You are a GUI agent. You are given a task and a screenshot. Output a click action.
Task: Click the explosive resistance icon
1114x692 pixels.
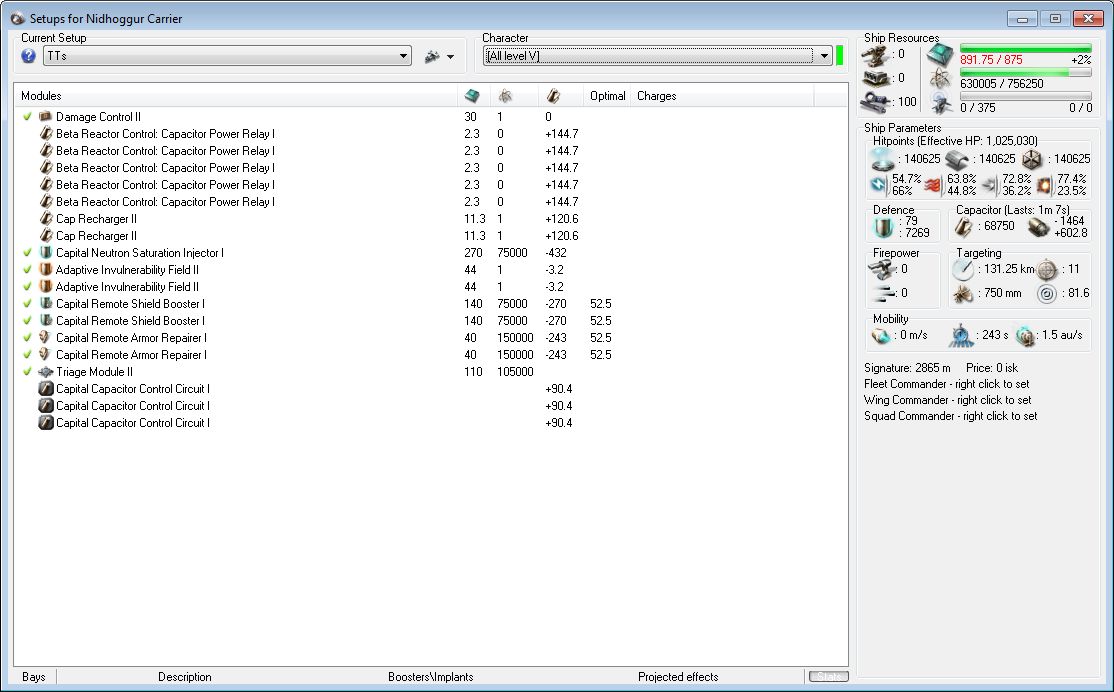point(1044,185)
